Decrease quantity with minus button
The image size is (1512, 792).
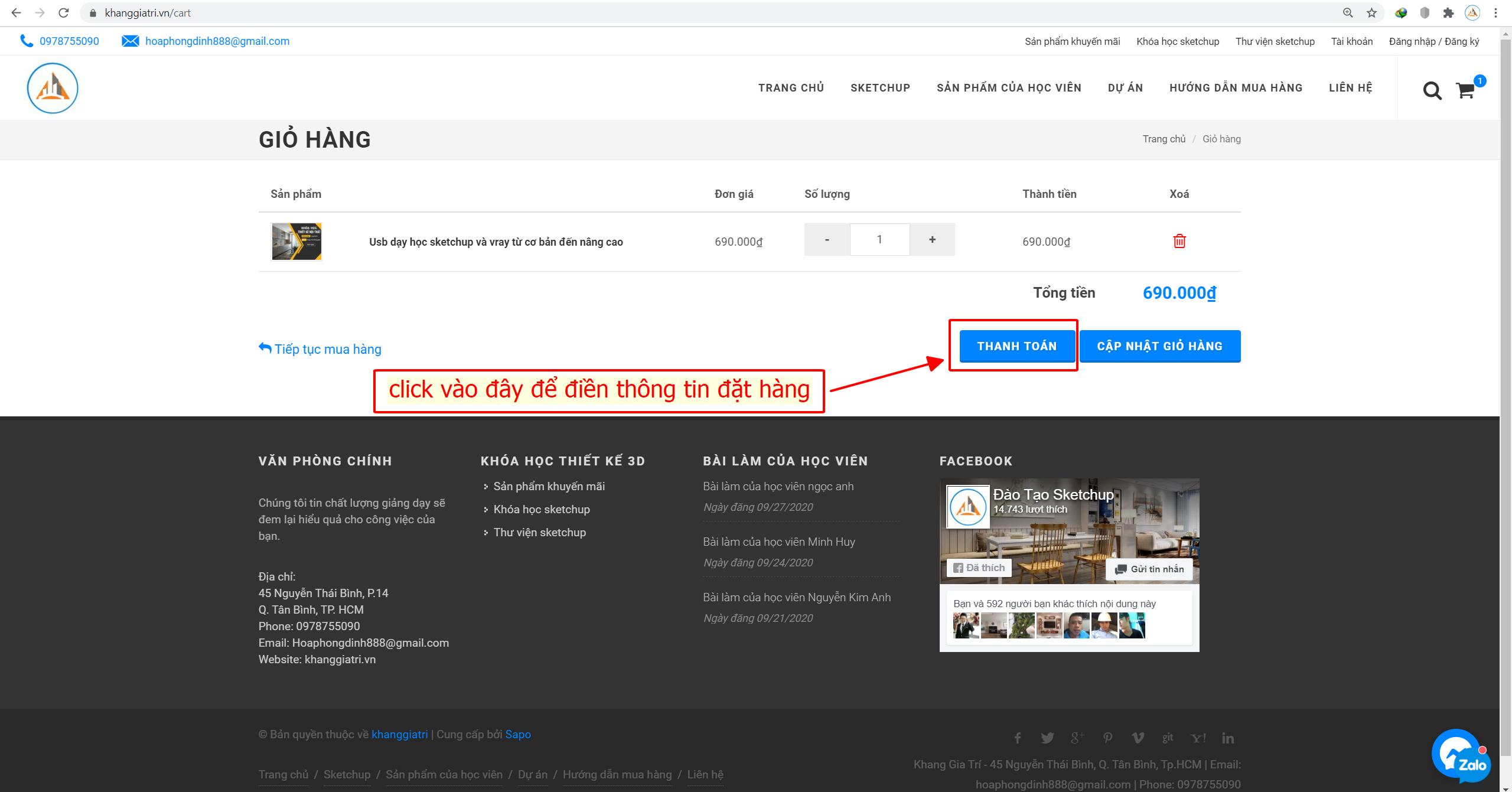pos(827,239)
